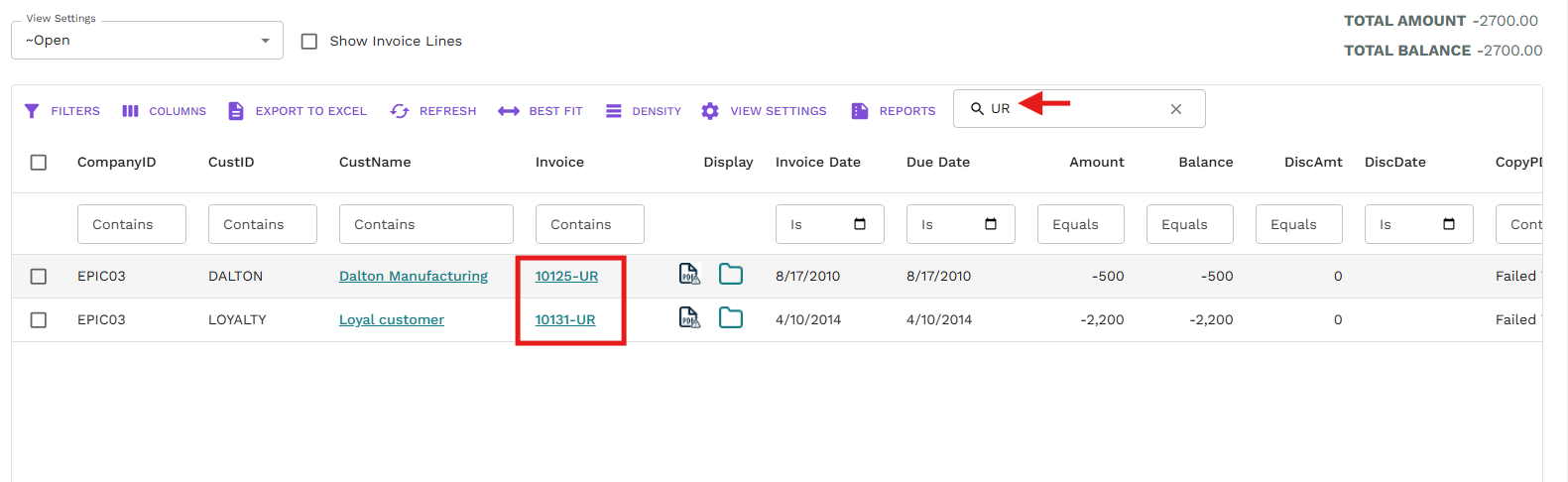Open invoice link 10125-UR
Viewport: 1568px width, 482px height.
pos(566,277)
